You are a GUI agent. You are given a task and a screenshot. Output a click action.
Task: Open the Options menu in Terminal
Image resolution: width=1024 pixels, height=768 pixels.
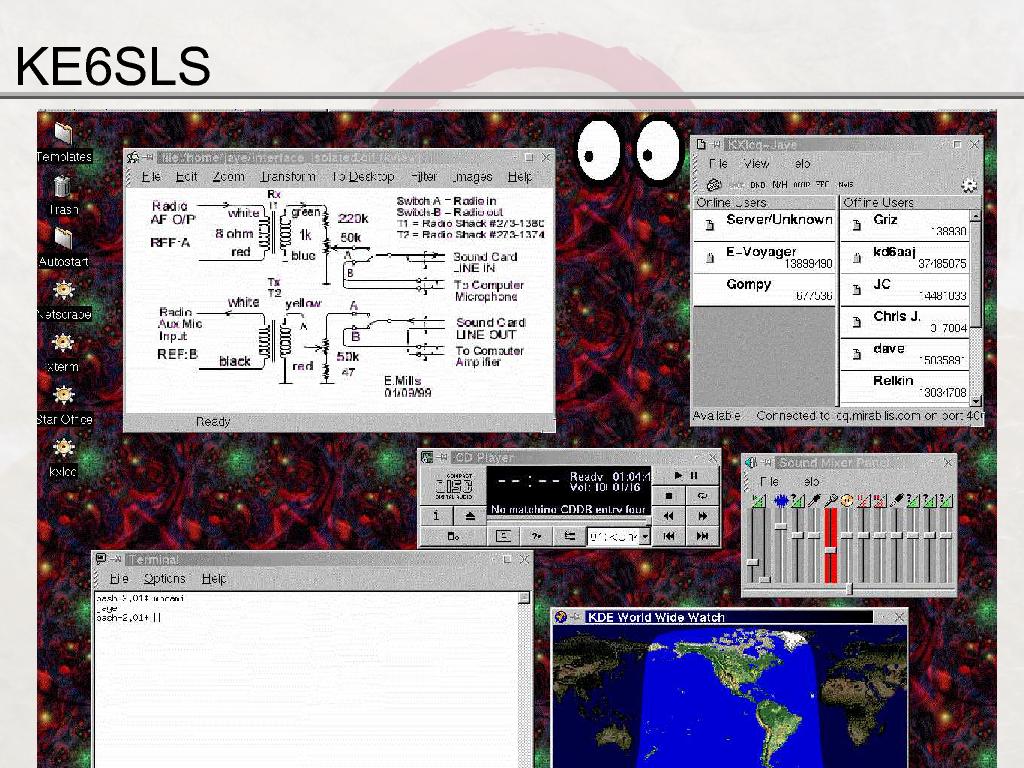tap(164, 579)
